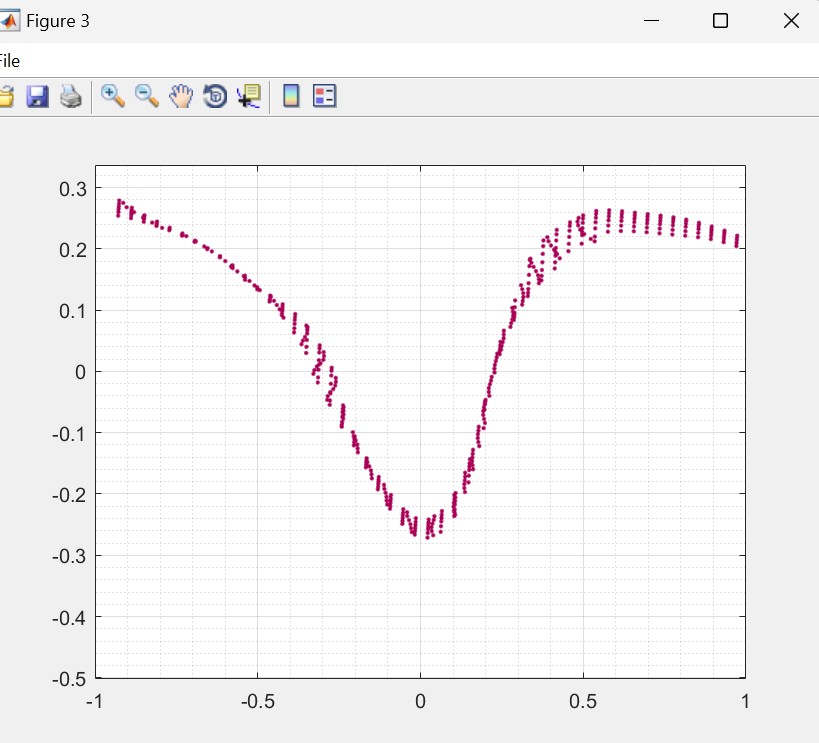Image resolution: width=819 pixels, height=743 pixels.
Task: Click the y-axis tick label -0.4
Action: (x=69, y=617)
